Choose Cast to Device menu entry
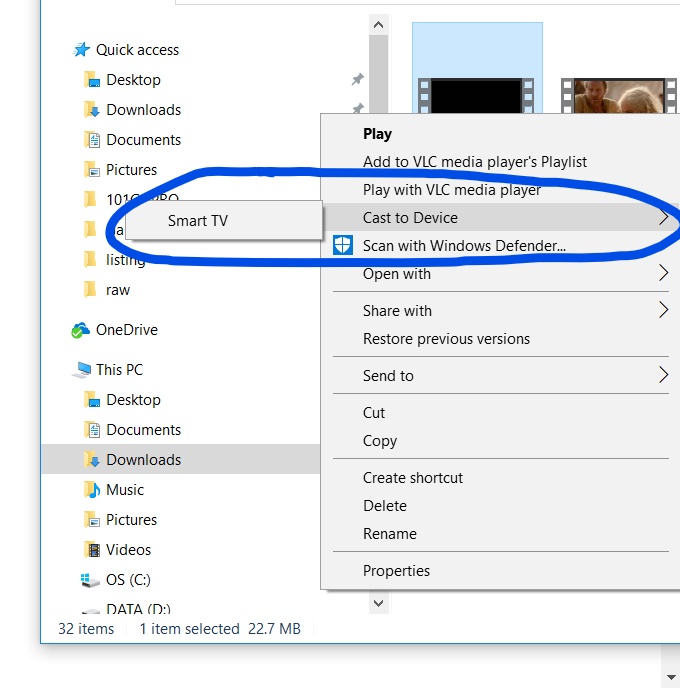 tap(501, 217)
